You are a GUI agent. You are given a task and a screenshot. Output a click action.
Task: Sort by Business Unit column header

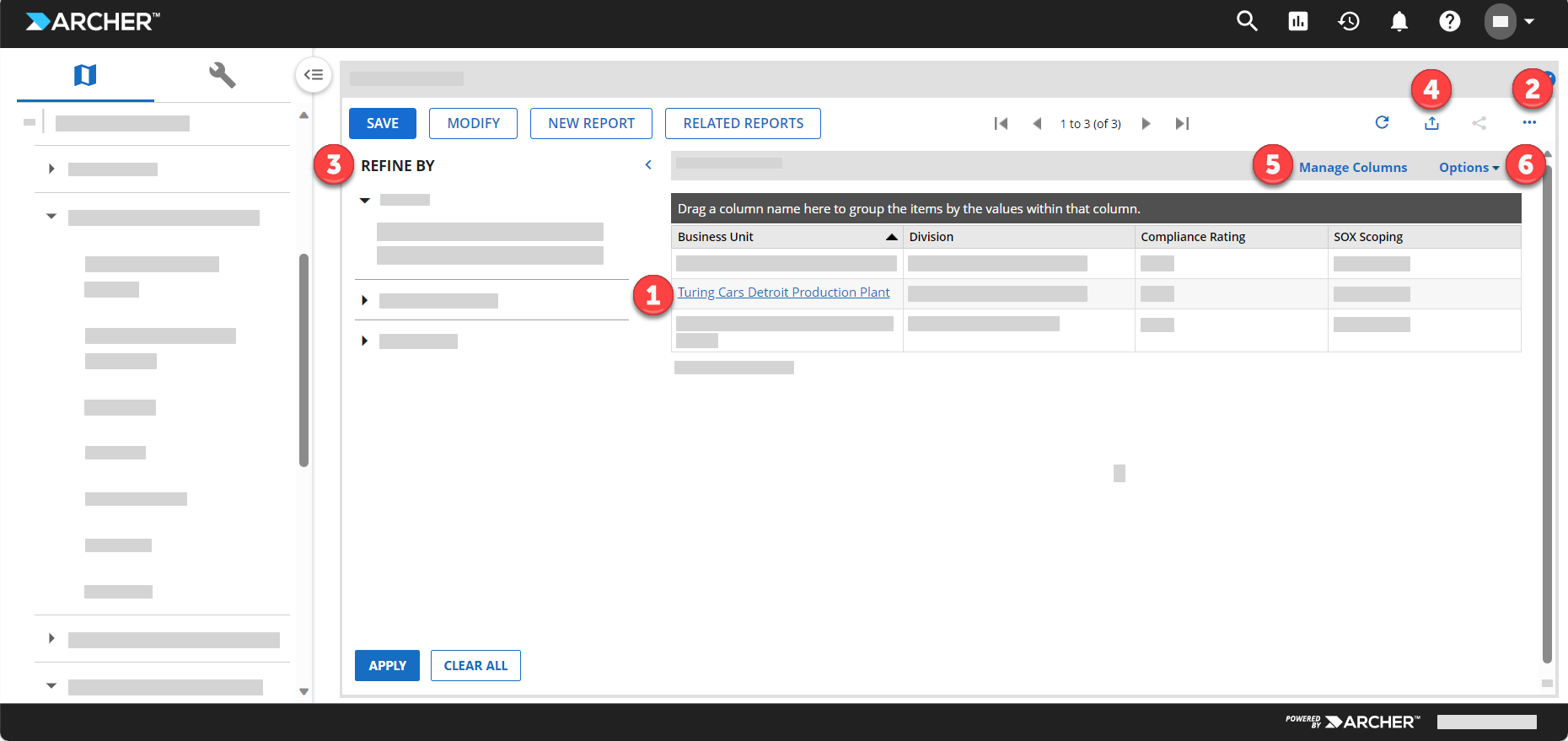787,237
